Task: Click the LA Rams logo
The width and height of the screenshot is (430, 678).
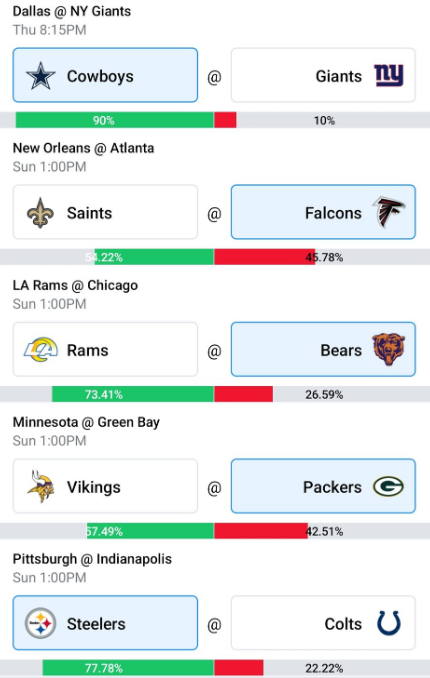Action: tap(40, 349)
